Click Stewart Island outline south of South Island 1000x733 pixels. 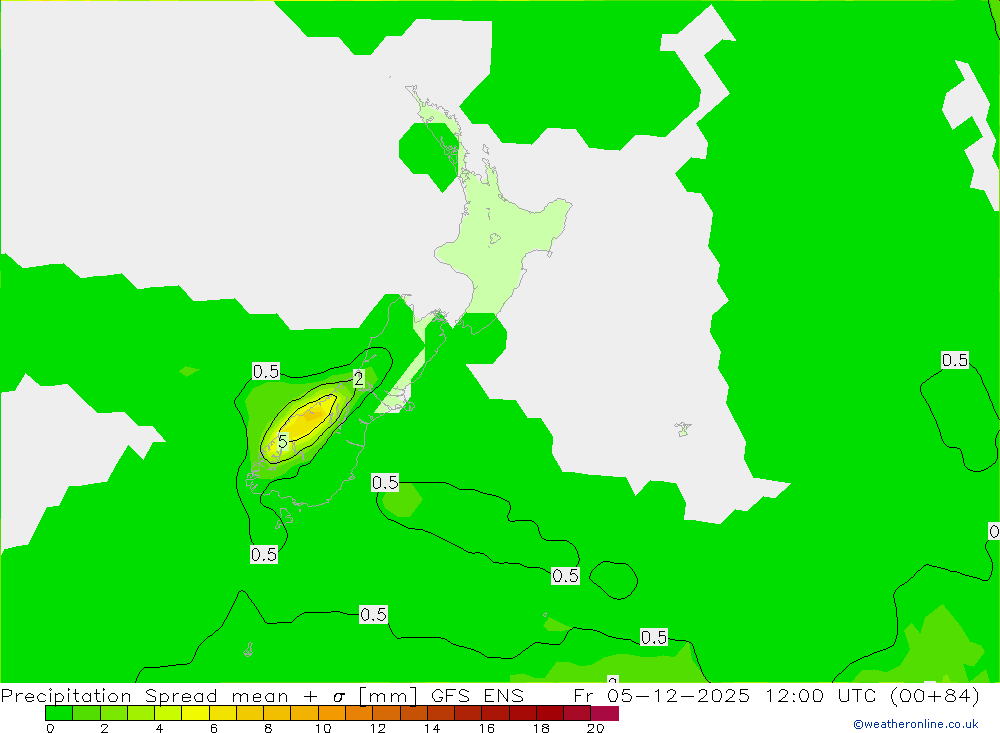[284, 517]
